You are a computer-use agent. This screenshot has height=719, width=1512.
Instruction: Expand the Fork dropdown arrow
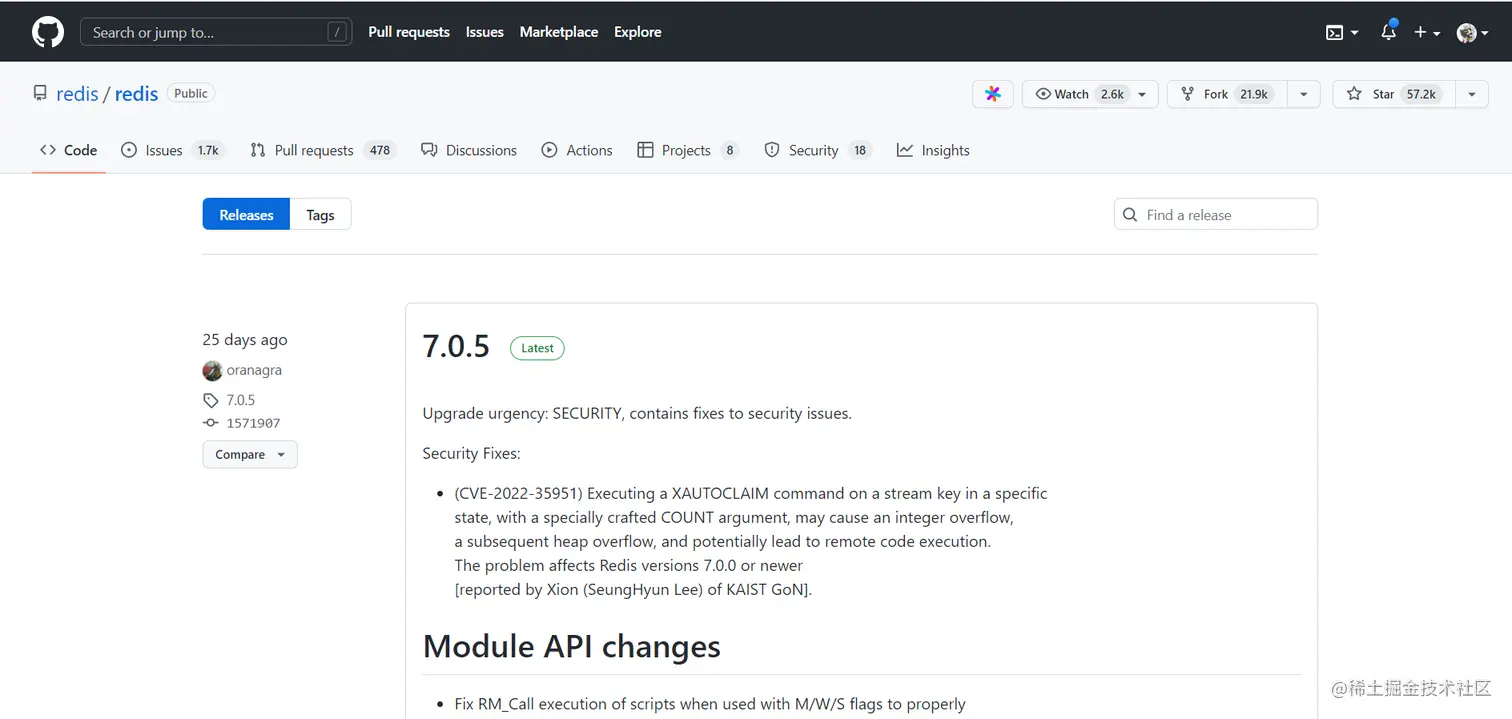coord(1303,94)
